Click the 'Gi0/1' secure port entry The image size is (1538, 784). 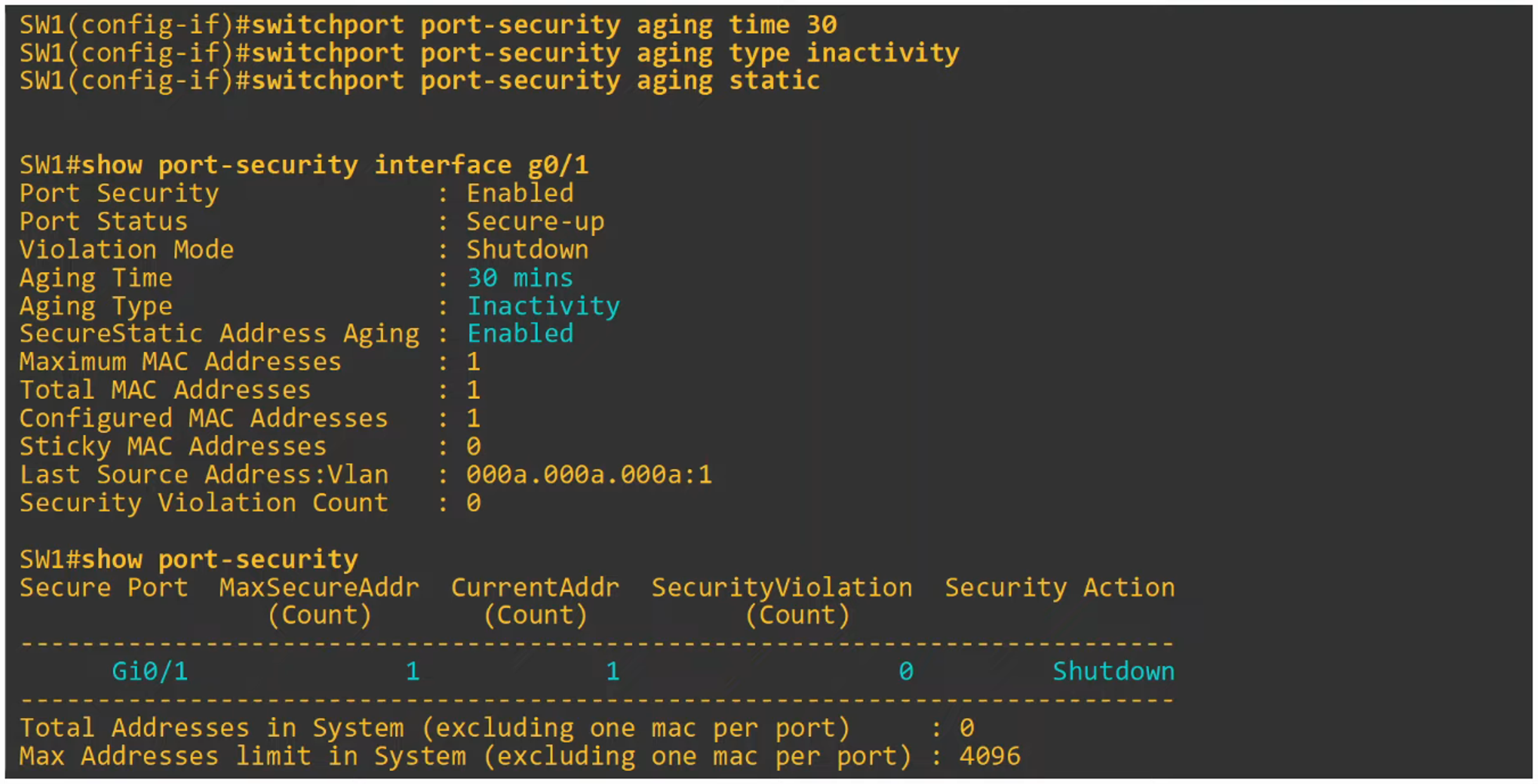(150, 672)
